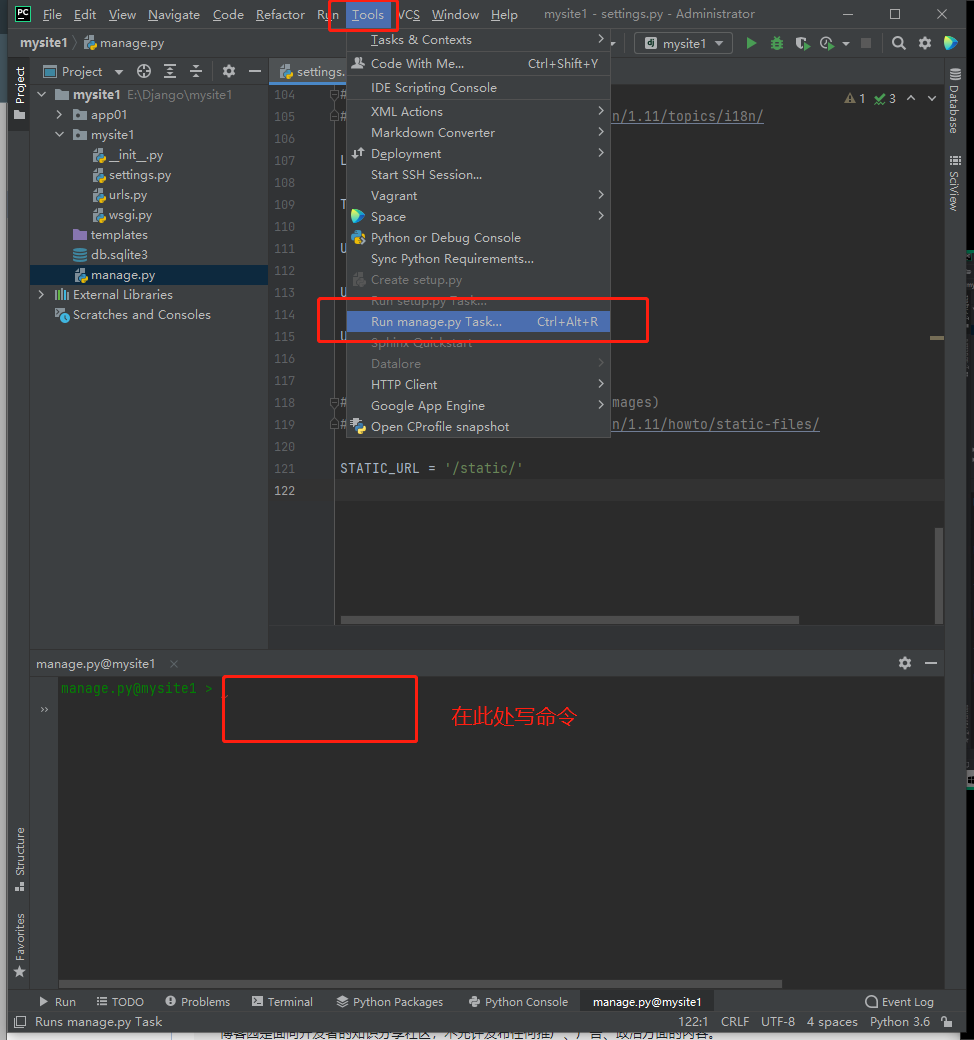Choose Open CProfile snapshot
The image size is (974, 1040).
(x=478, y=426)
